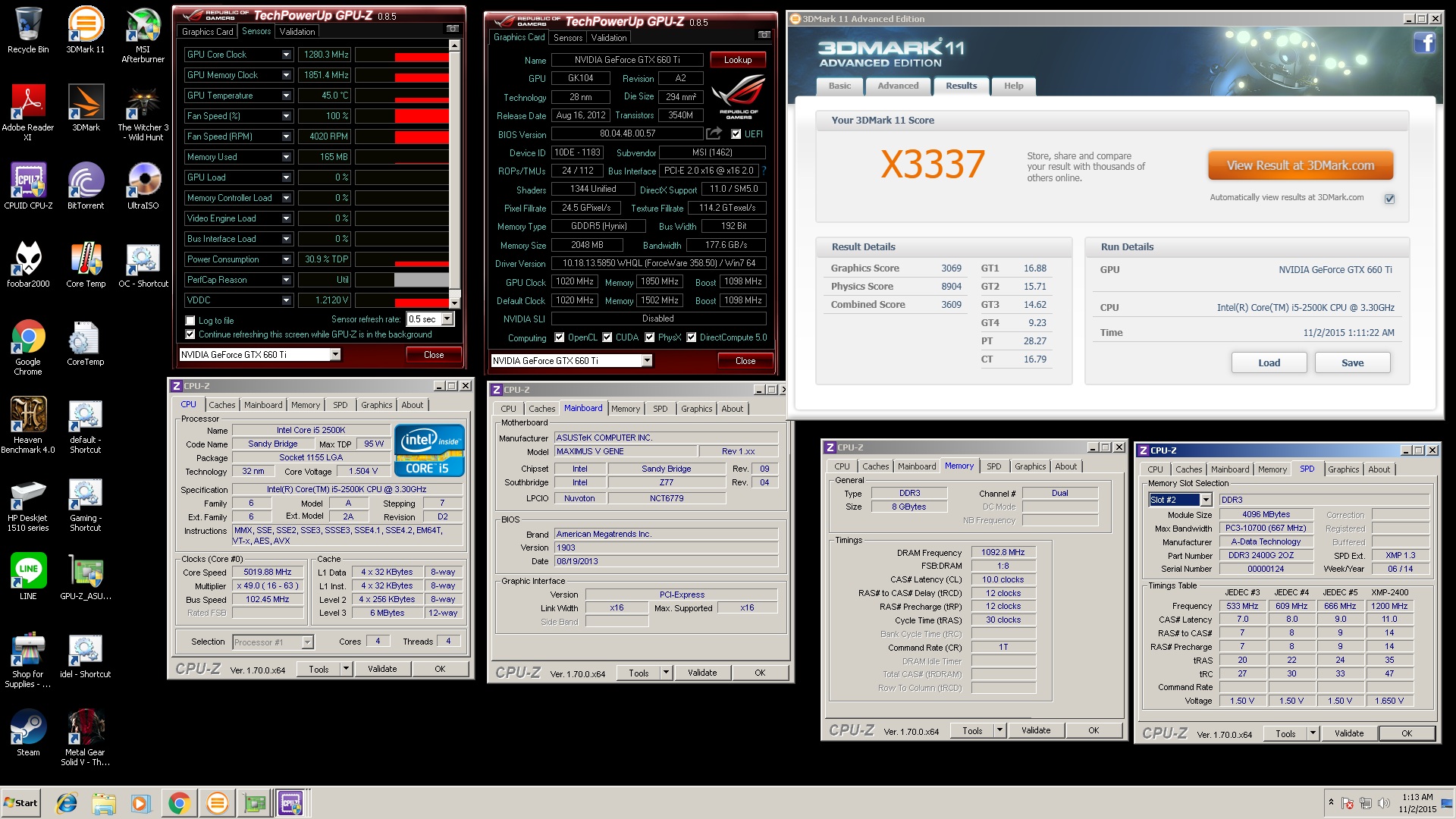
Task: Open MSI Afterburner desktop icon
Action: click(143, 34)
